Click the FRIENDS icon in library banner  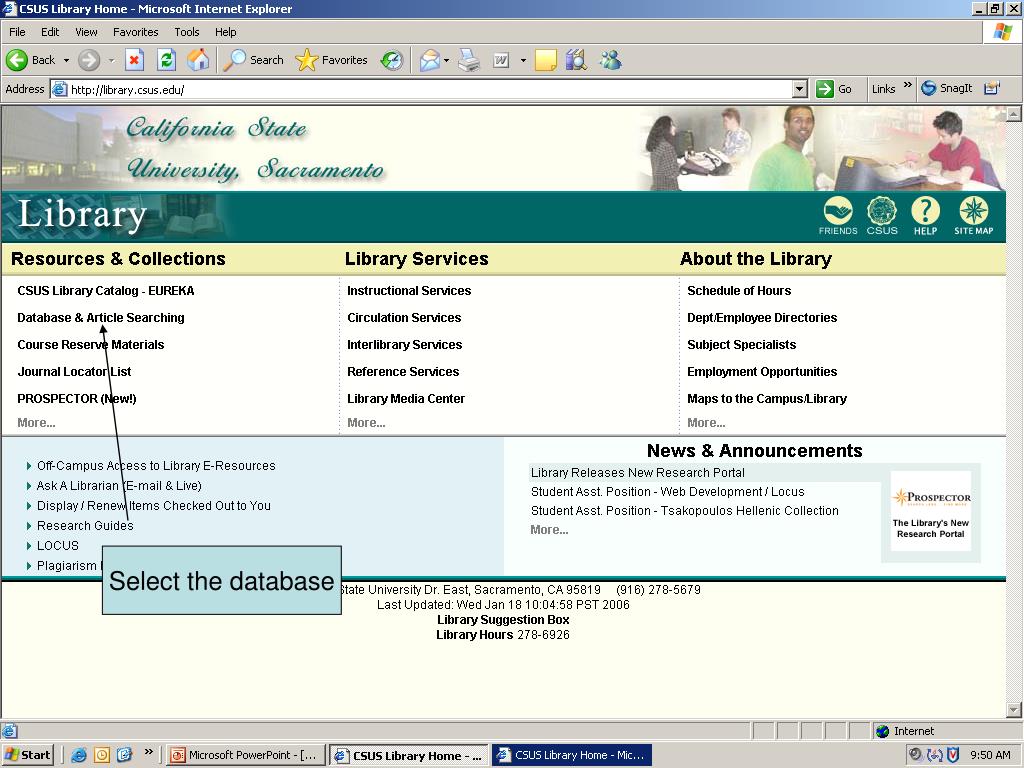(838, 216)
